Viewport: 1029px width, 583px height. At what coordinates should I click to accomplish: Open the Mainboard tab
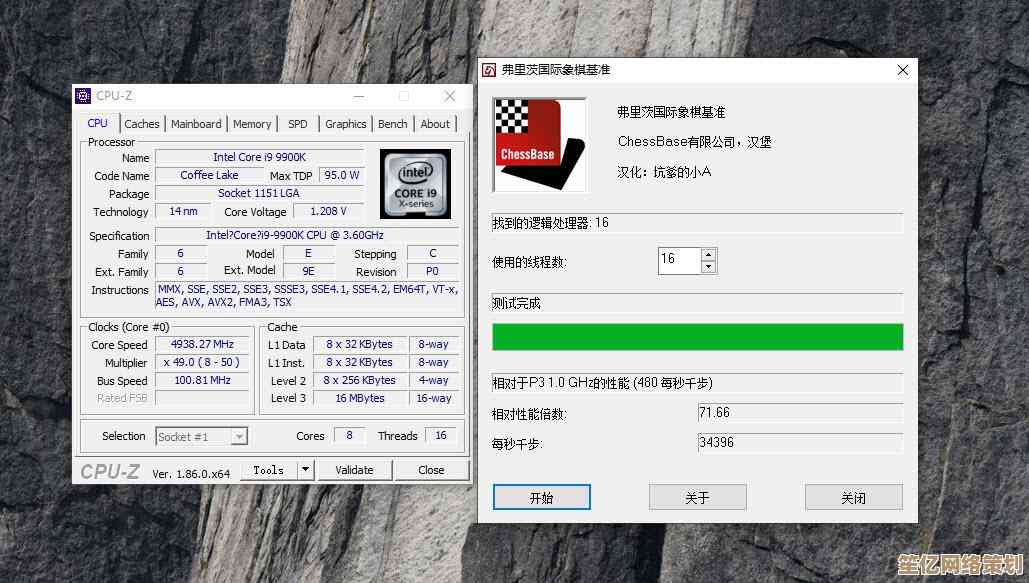coord(196,123)
